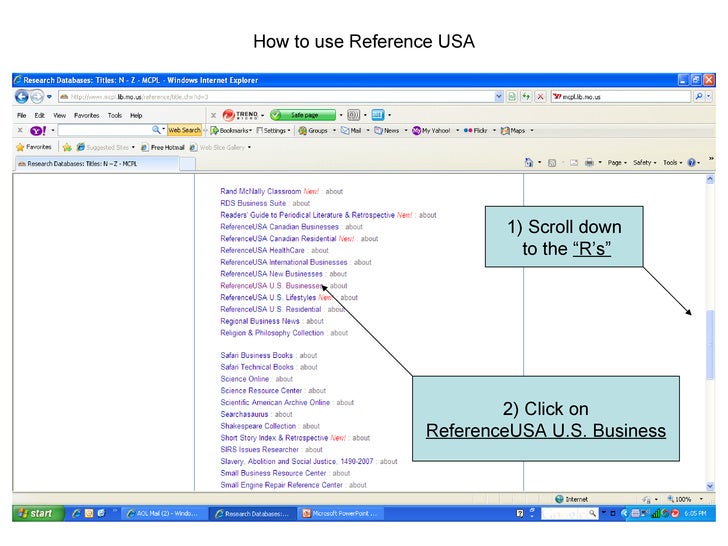Click the Compatibility View icon in address bar
The width and height of the screenshot is (728, 546).
pyautogui.click(x=512, y=97)
